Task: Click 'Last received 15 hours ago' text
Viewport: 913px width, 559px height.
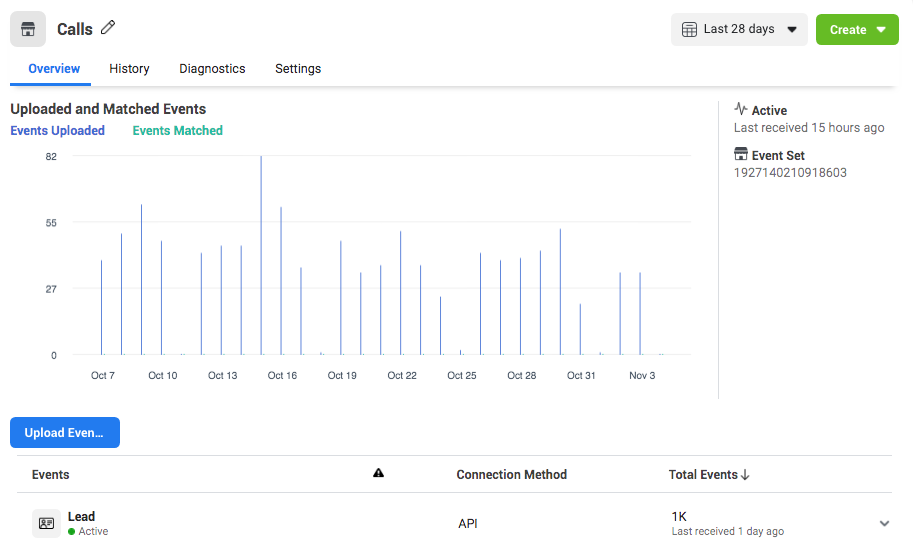Action: [x=809, y=128]
